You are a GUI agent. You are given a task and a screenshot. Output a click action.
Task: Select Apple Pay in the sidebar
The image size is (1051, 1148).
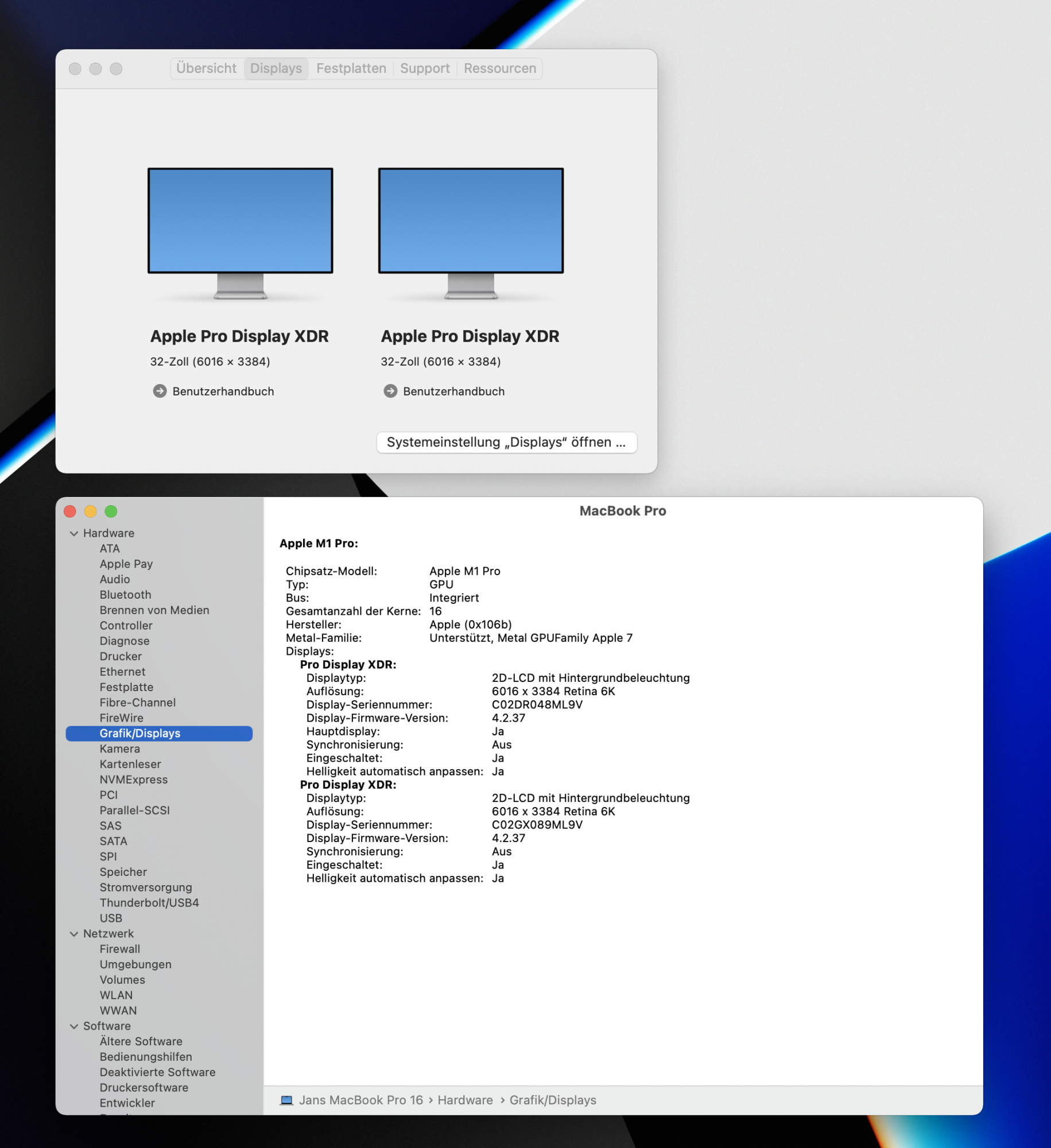pos(126,564)
